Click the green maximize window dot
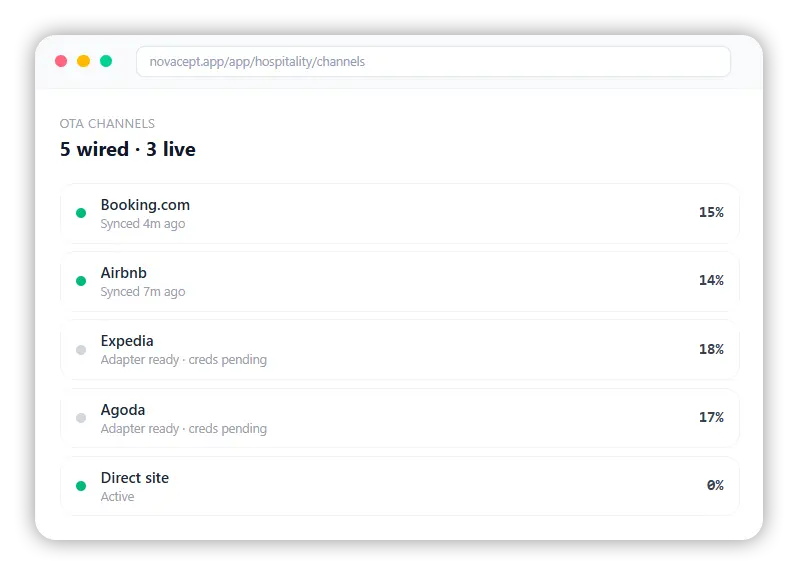This screenshot has height=576, width=799. (106, 61)
